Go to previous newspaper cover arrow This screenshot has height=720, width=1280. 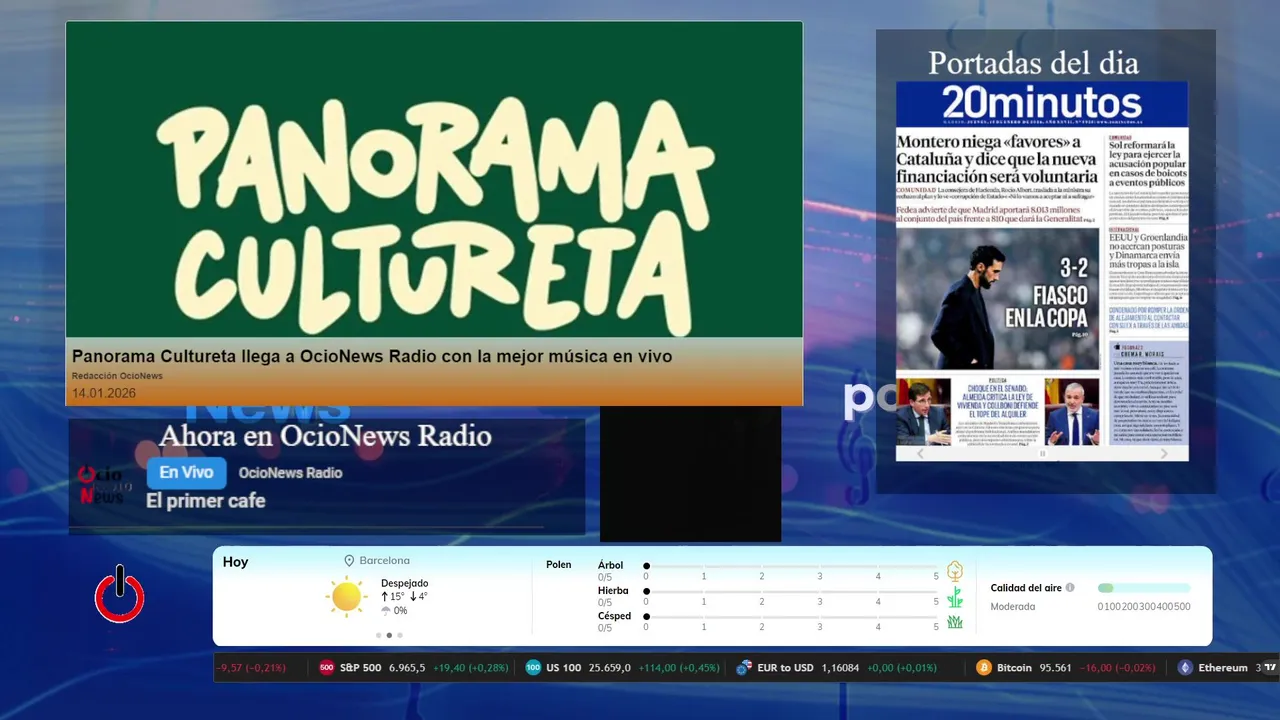(x=921, y=453)
